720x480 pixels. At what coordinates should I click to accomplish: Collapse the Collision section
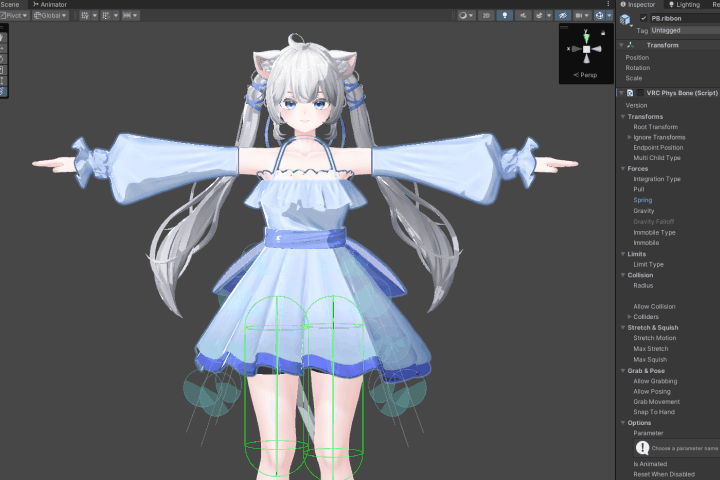pos(623,275)
